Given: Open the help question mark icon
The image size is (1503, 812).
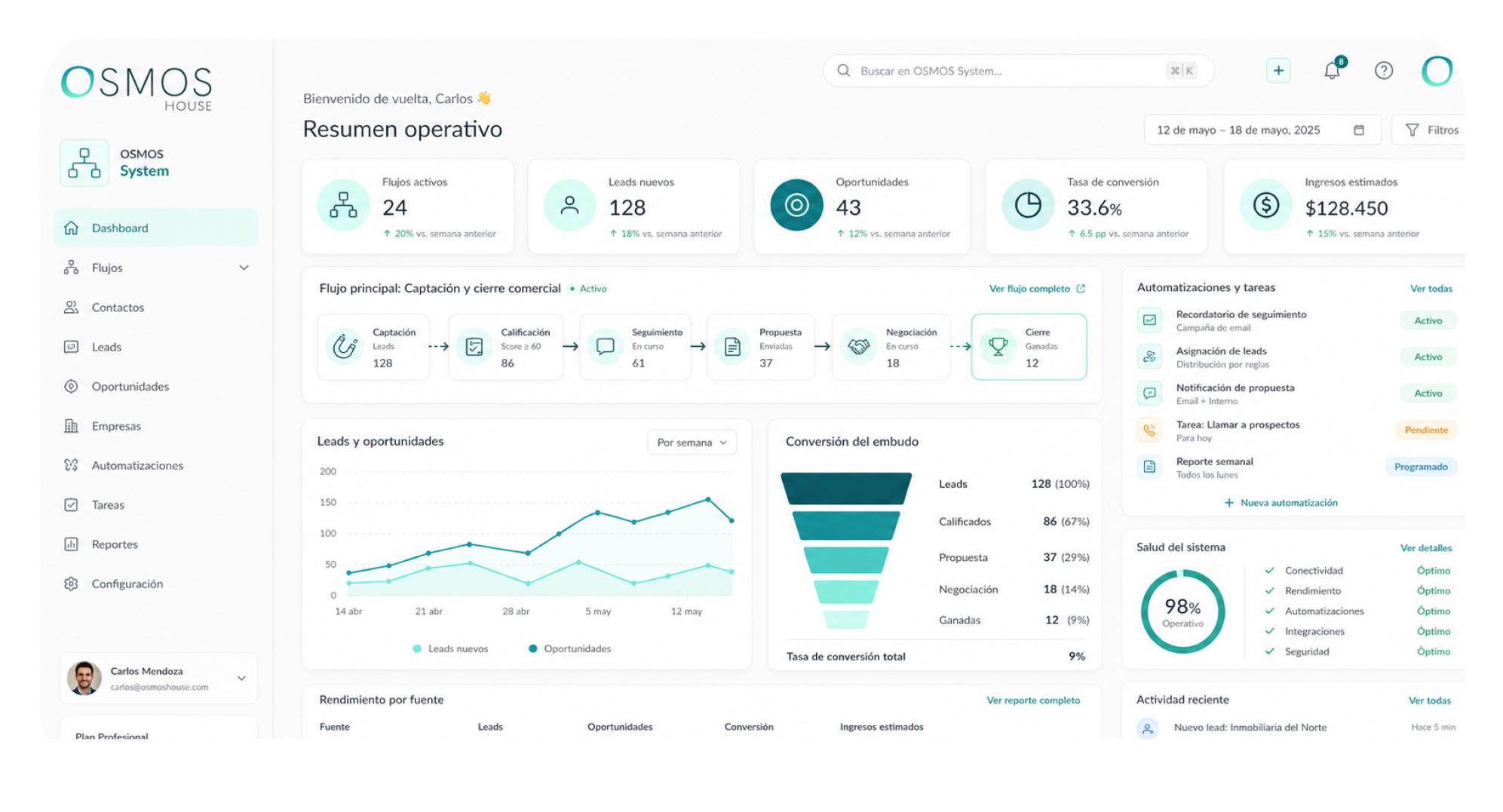Looking at the screenshot, I should [1383, 70].
